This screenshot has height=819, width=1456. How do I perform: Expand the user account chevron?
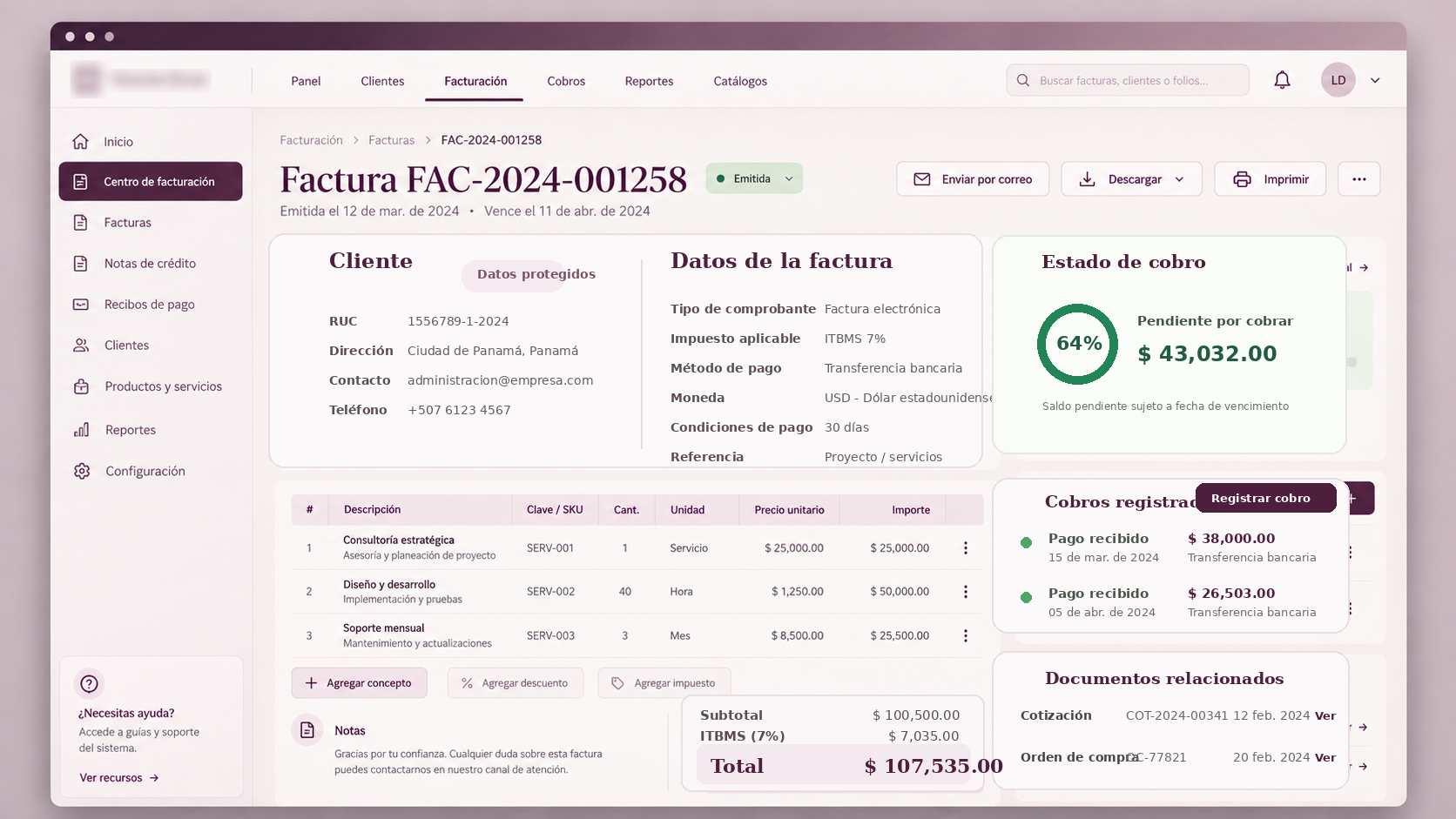click(1375, 80)
